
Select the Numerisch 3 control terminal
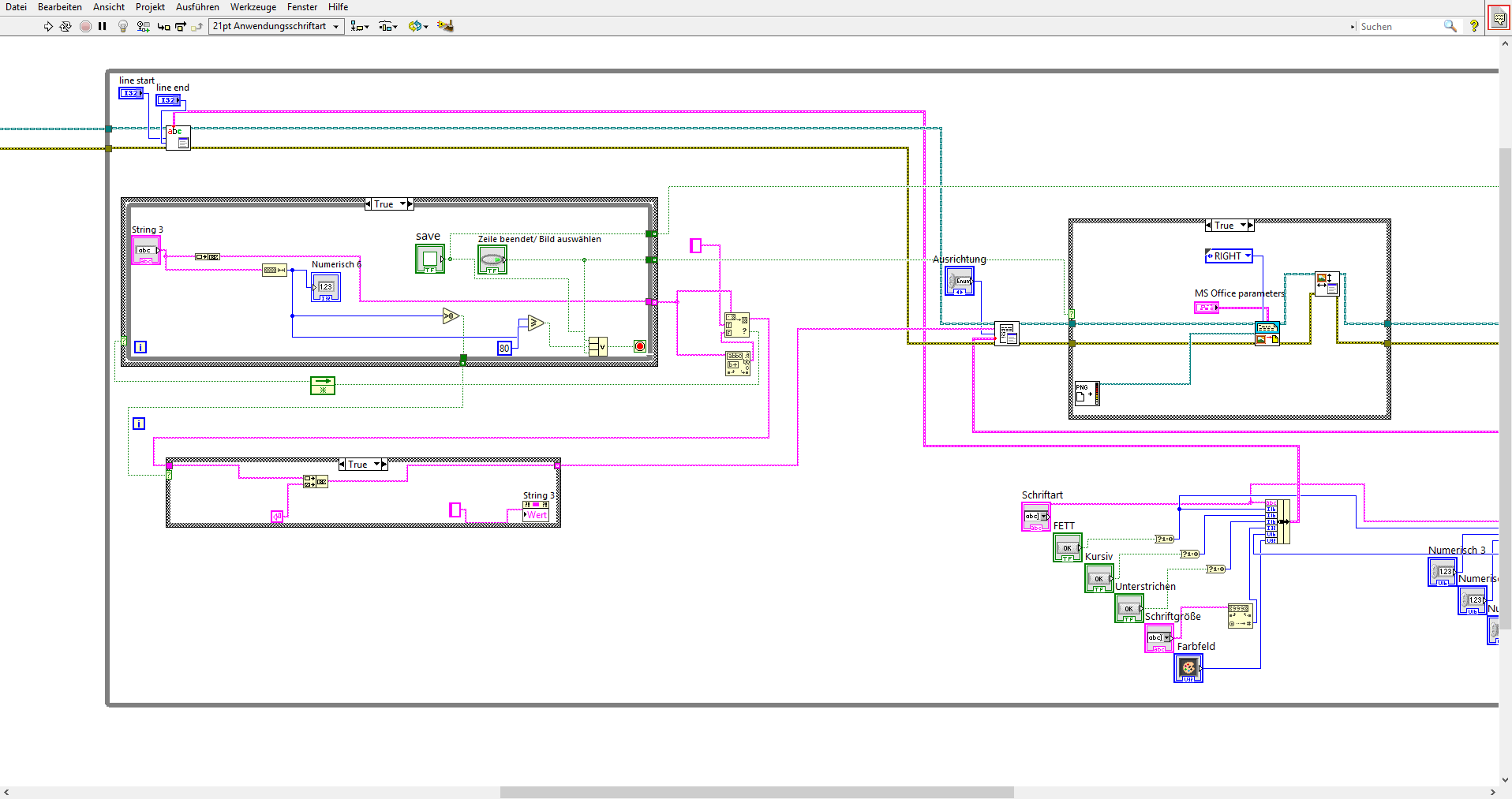coord(1443,572)
